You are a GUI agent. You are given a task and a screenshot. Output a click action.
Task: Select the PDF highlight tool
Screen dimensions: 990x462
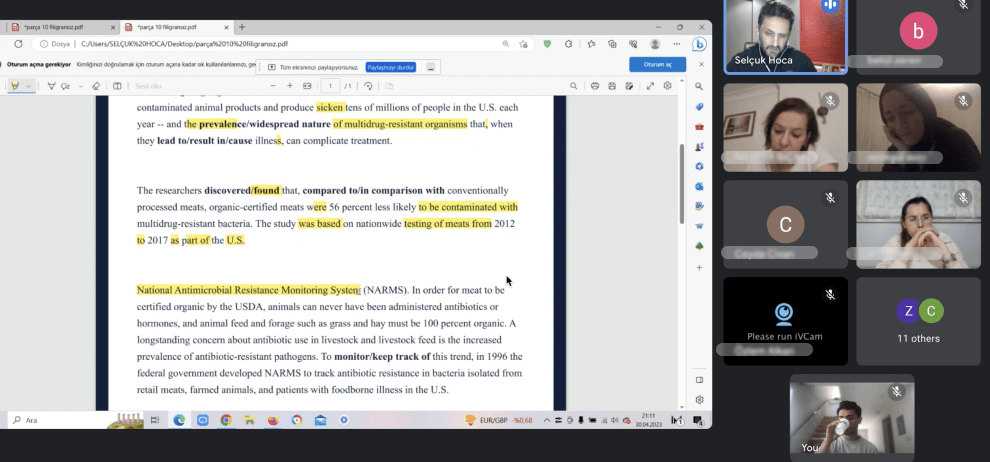(x=15, y=86)
